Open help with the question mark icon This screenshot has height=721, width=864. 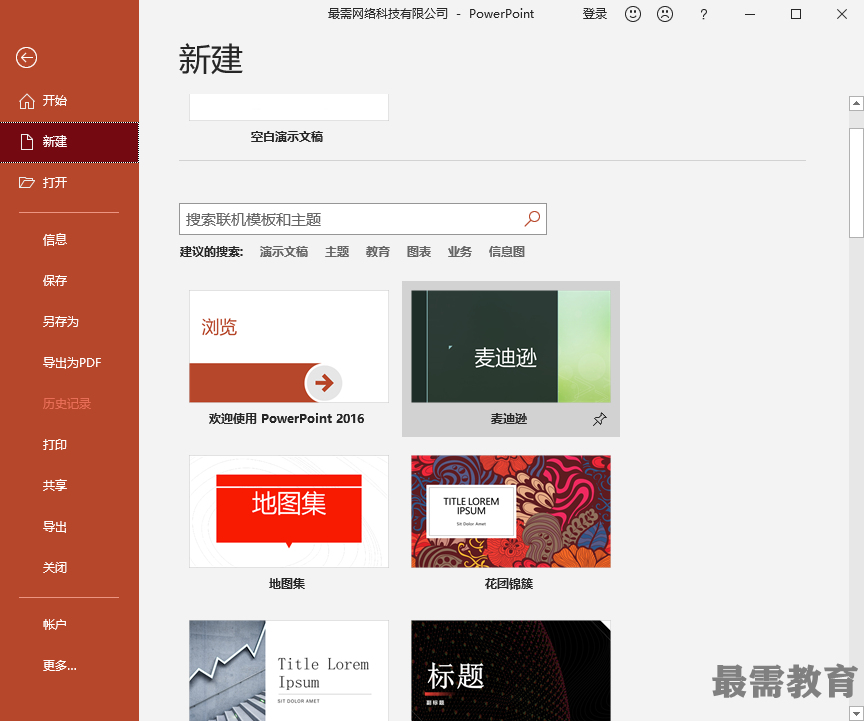click(x=704, y=14)
